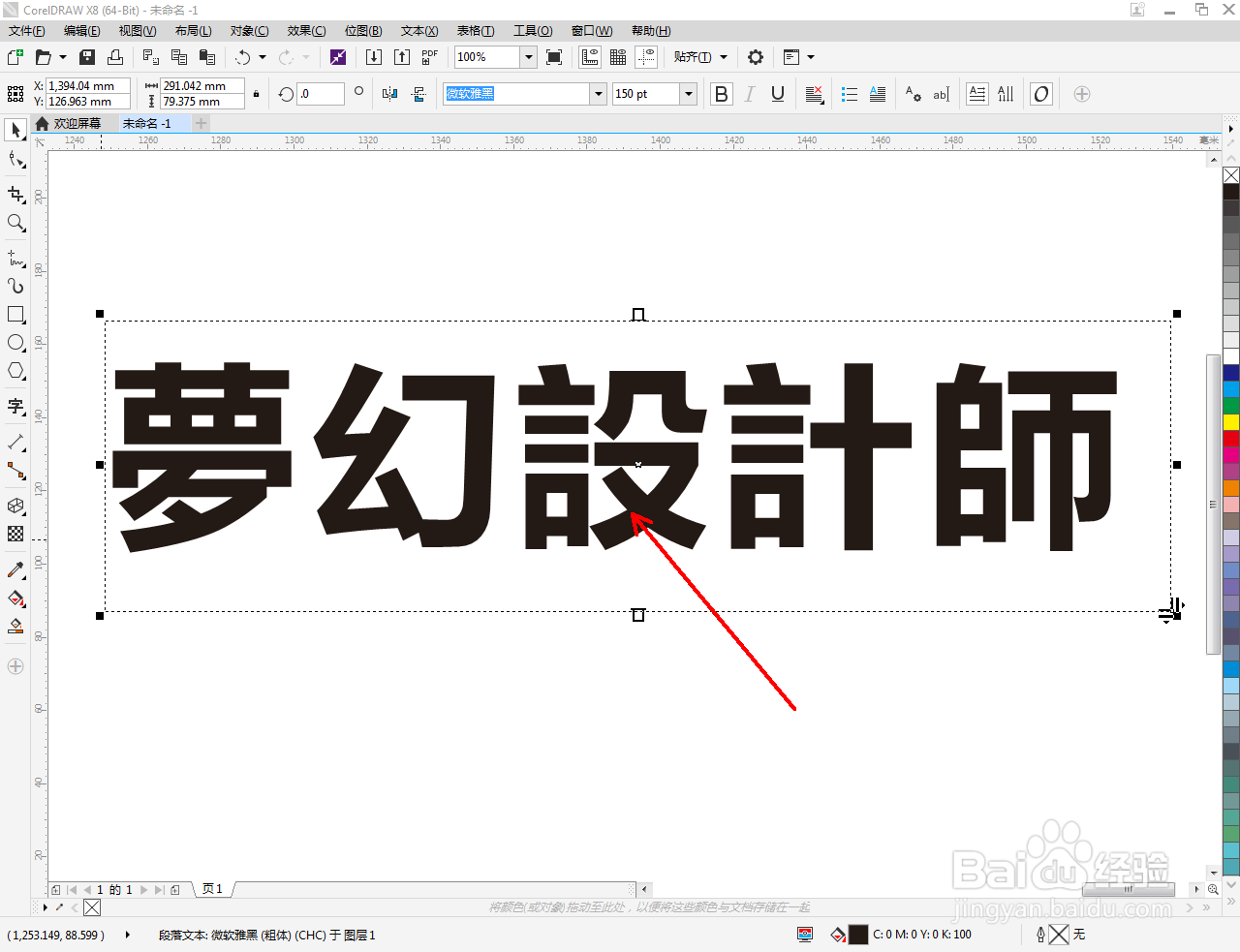1240x952 pixels.
Task: Click the Options gear icon
Action: coord(756,57)
